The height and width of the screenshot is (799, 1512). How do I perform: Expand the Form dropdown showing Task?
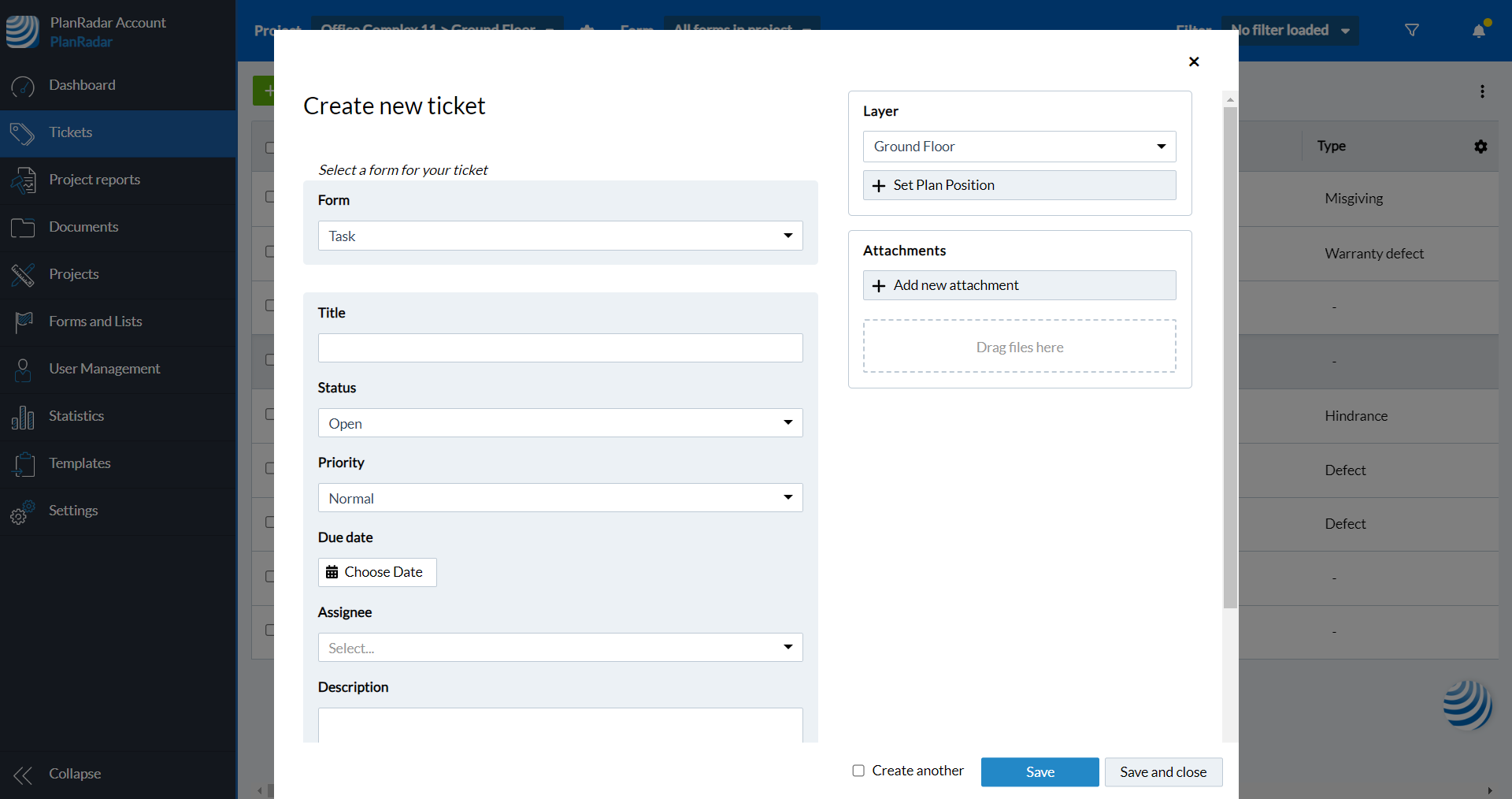(x=560, y=236)
